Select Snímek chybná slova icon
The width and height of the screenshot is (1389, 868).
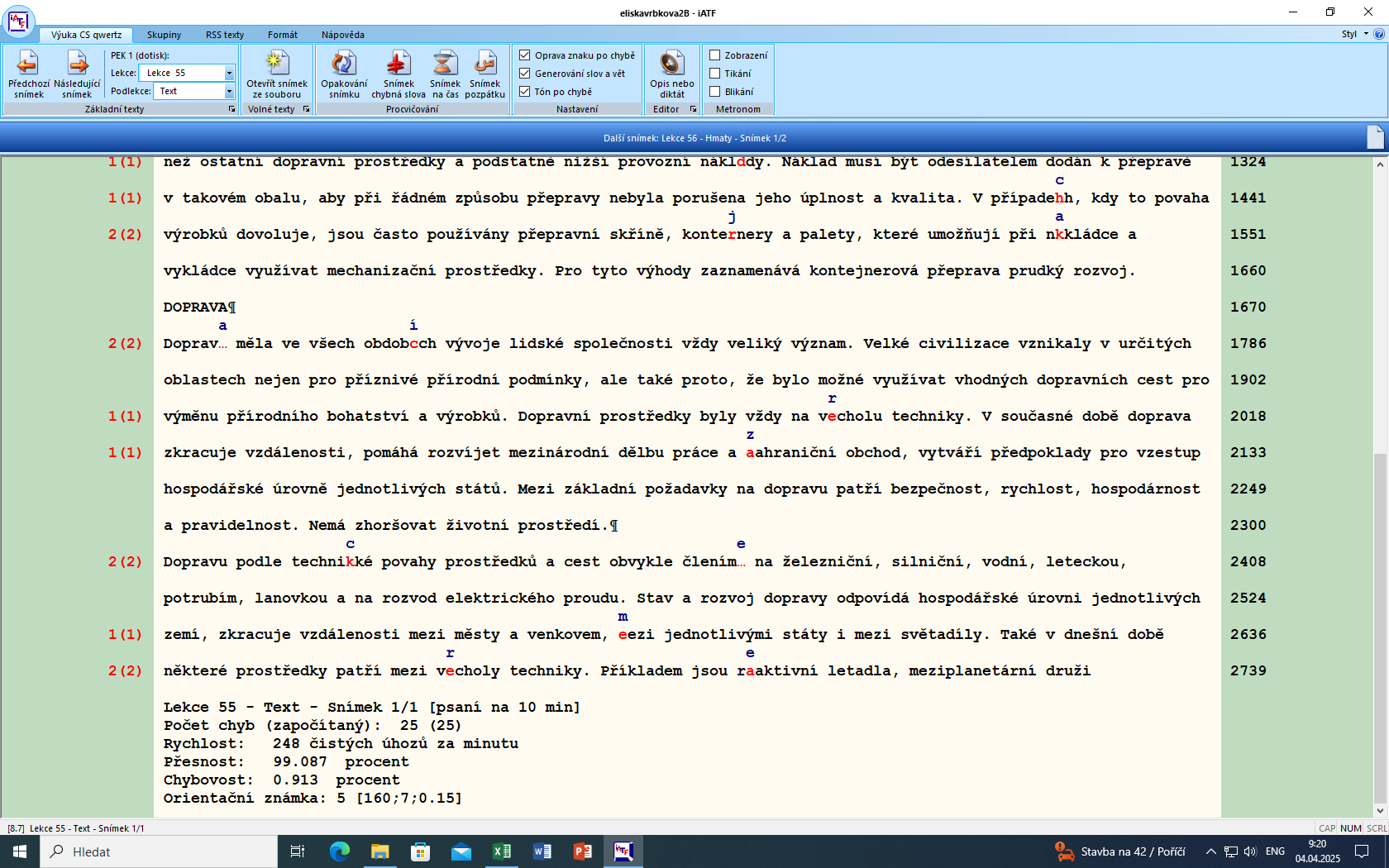(x=399, y=64)
